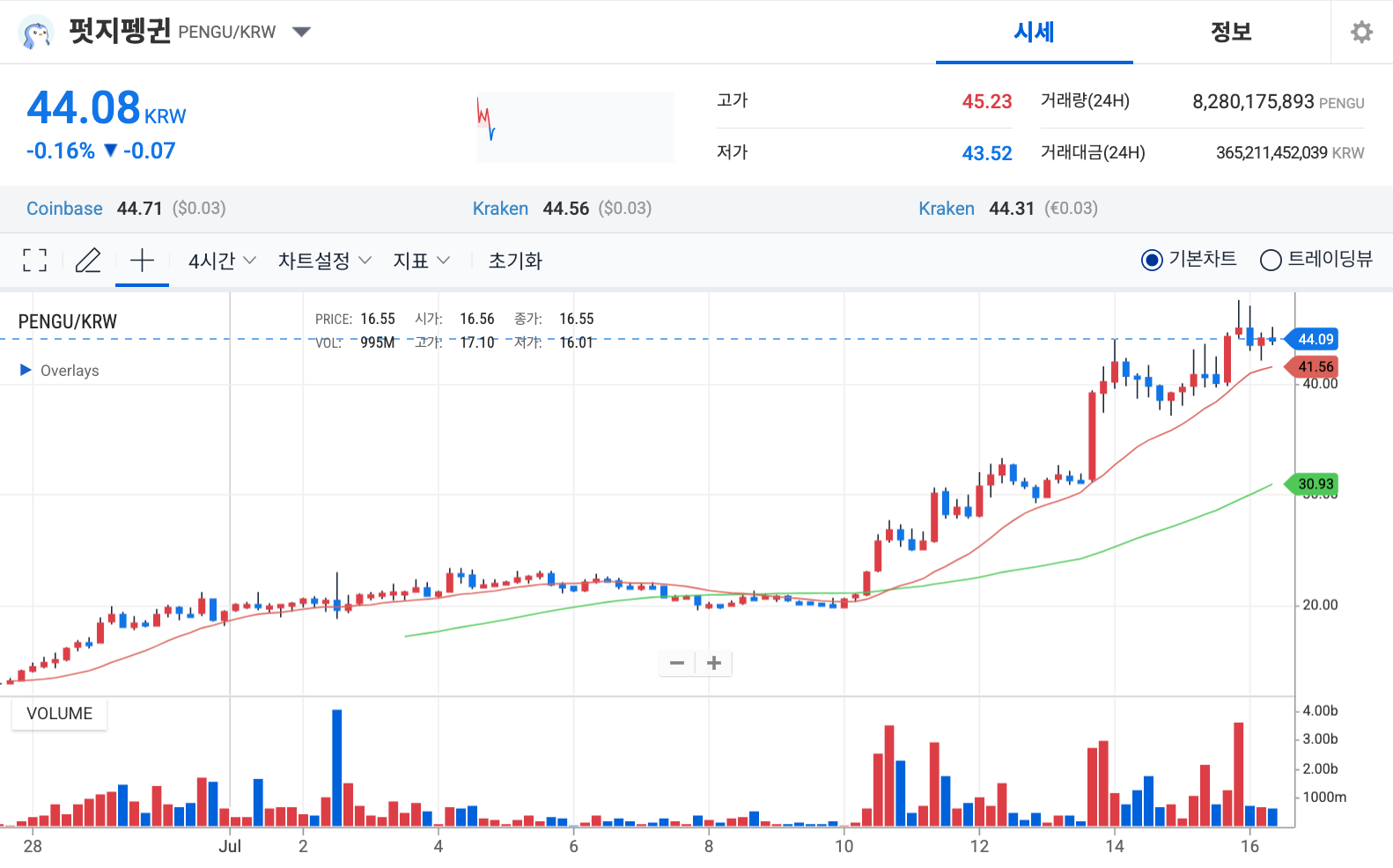The image size is (1393, 868).
Task: Click the tall blue volume bar near July 2
Action: click(x=336, y=768)
